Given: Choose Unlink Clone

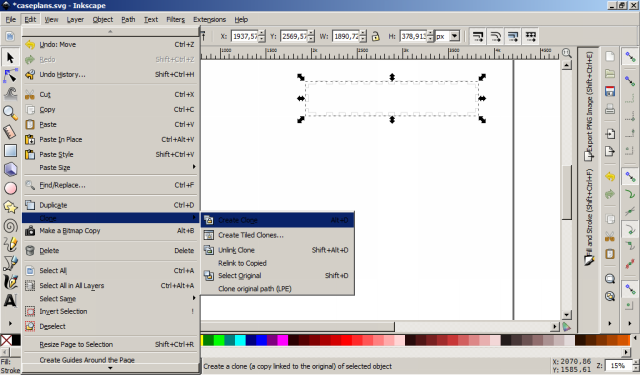Looking at the screenshot, I should coord(278,250).
